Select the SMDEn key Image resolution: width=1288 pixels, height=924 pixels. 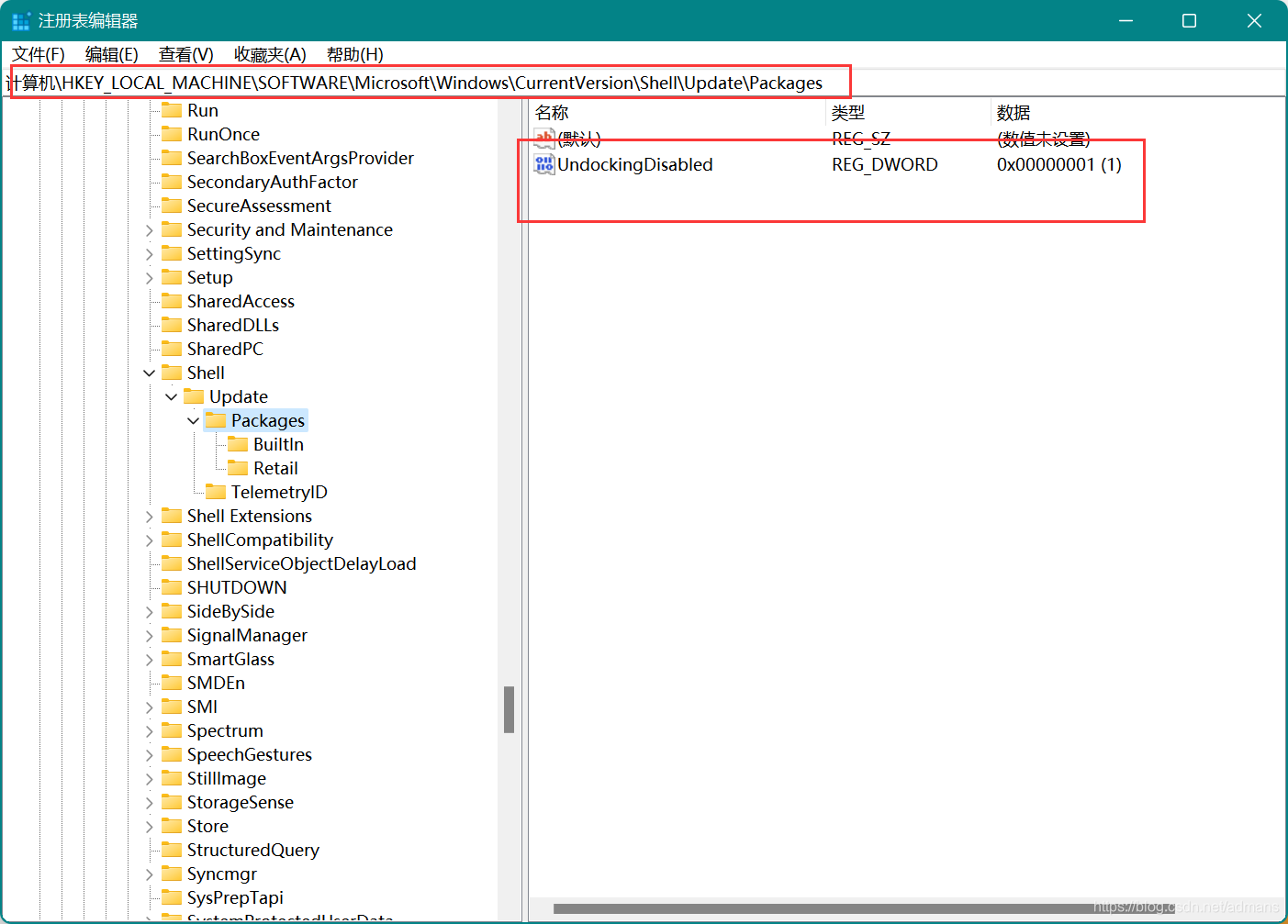point(216,683)
